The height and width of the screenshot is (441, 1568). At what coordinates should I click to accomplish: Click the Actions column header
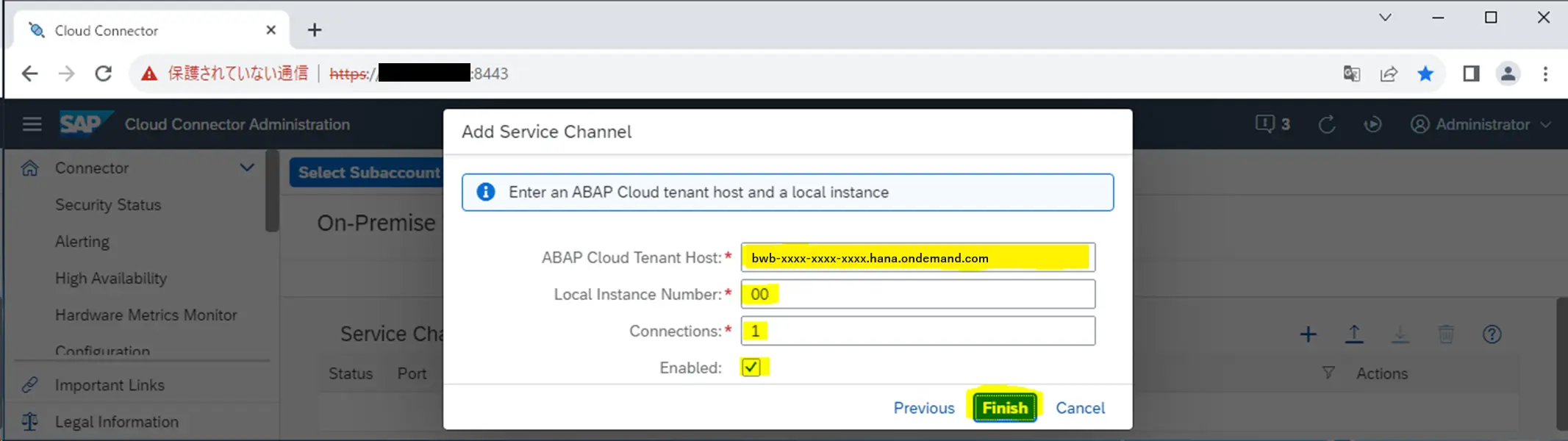click(1382, 374)
